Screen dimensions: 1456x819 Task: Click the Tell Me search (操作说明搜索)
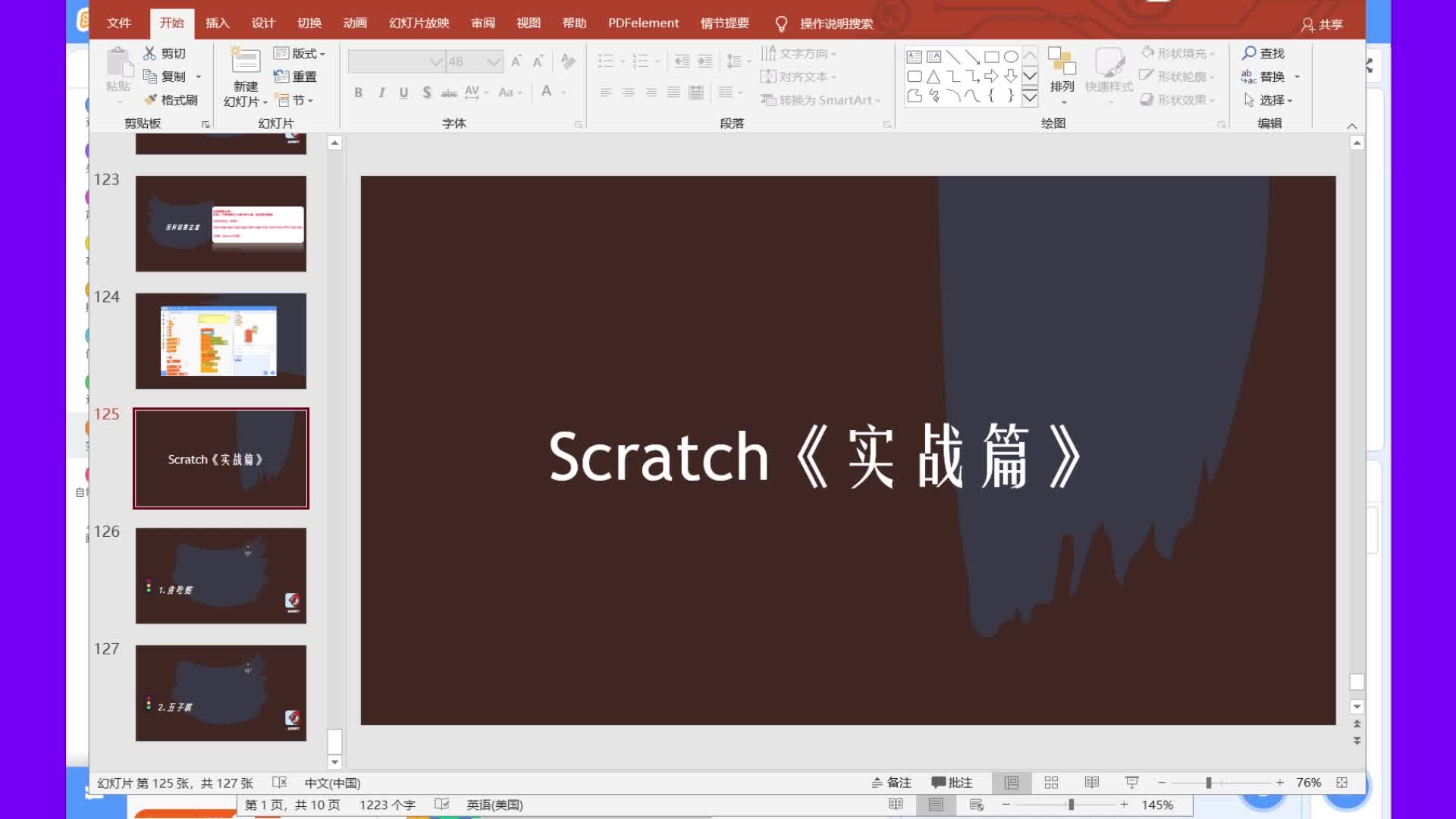[824, 24]
